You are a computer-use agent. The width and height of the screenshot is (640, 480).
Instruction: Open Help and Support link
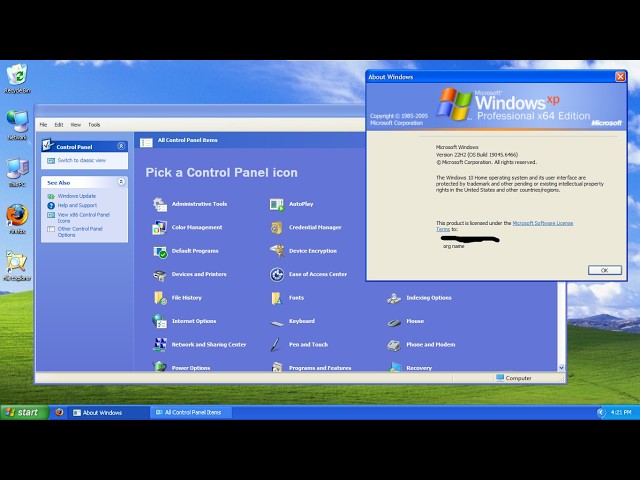point(77,205)
